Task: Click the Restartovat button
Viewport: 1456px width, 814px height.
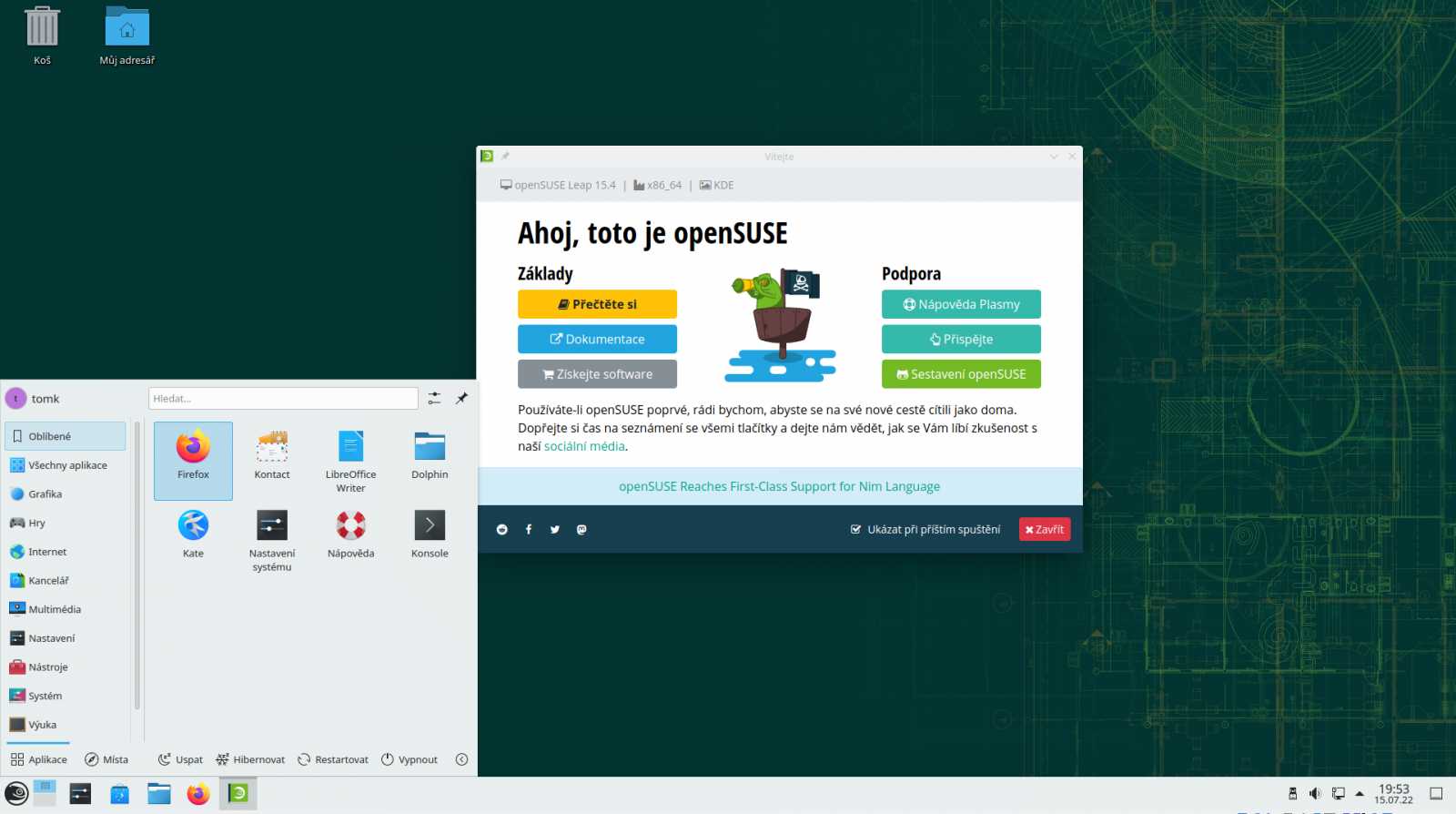Action: pyautogui.click(x=333, y=759)
